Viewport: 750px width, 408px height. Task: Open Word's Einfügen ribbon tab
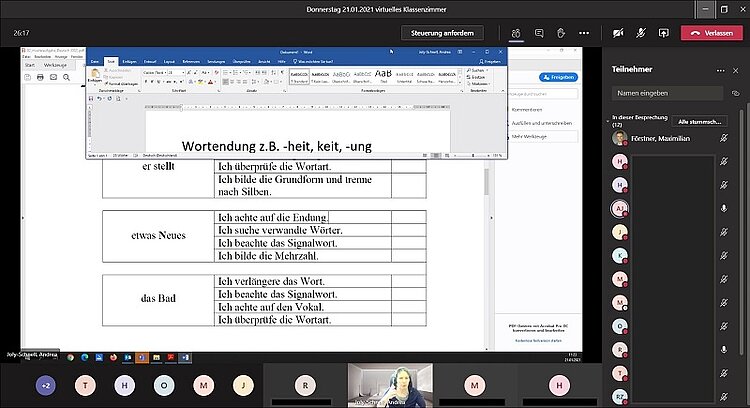pyautogui.click(x=131, y=61)
